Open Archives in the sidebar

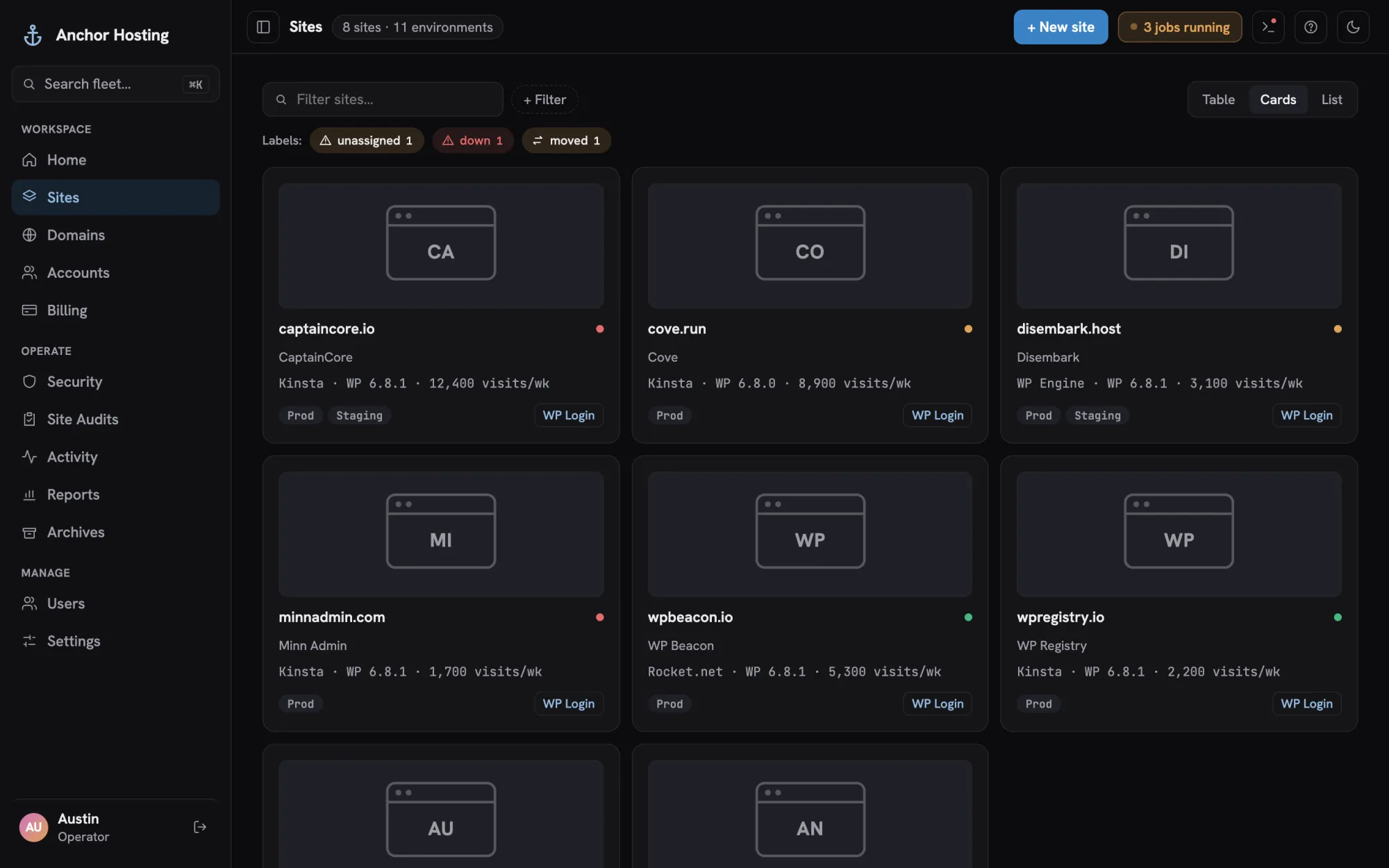tap(115, 532)
